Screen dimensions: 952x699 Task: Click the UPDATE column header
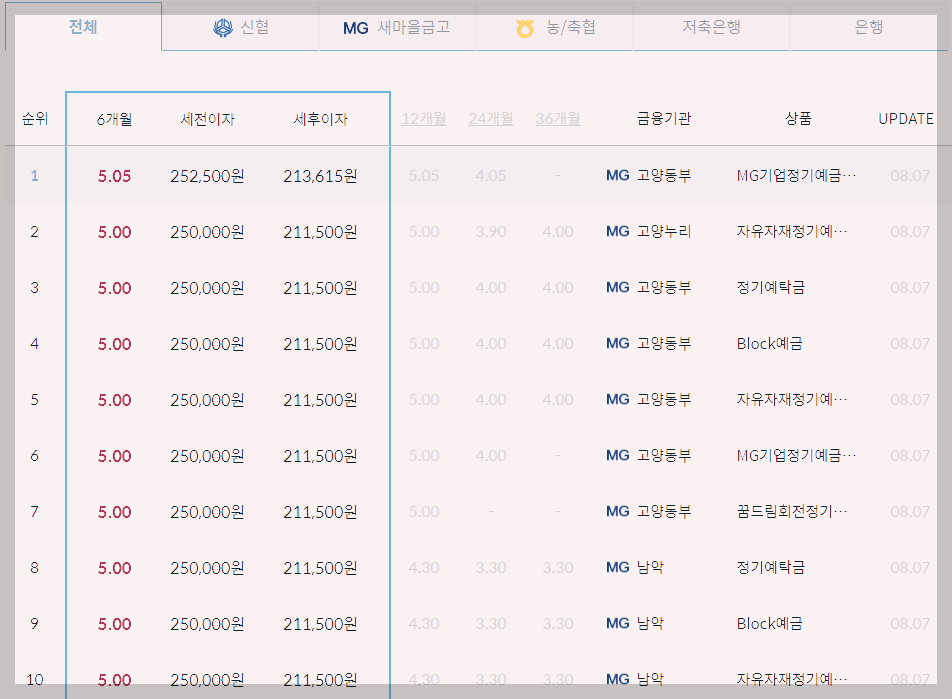(x=906, y=118)
